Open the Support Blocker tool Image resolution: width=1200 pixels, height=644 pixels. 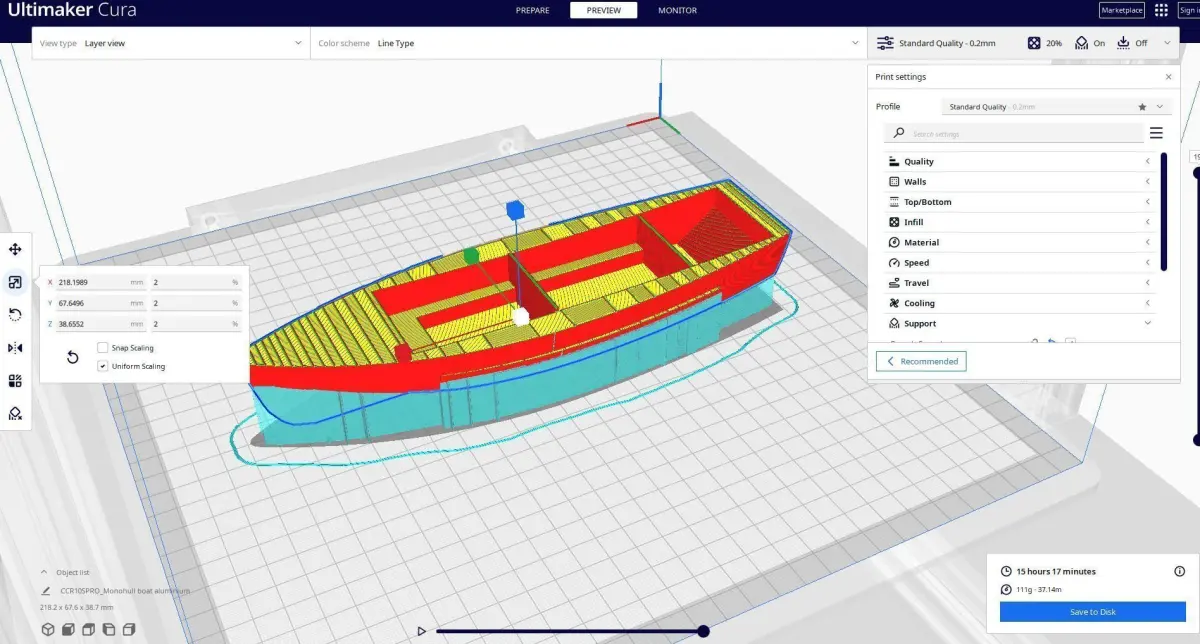pyautogui.click(x=15, y=413)
